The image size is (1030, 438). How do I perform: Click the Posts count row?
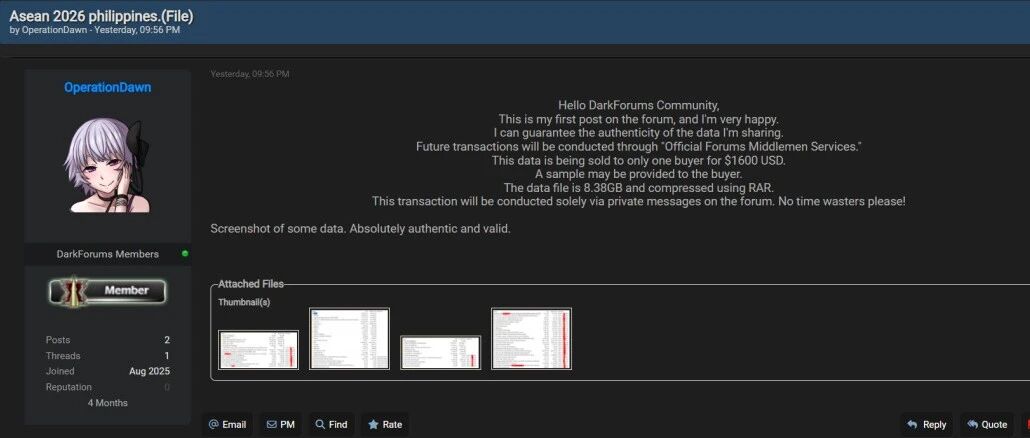[108, 340]
